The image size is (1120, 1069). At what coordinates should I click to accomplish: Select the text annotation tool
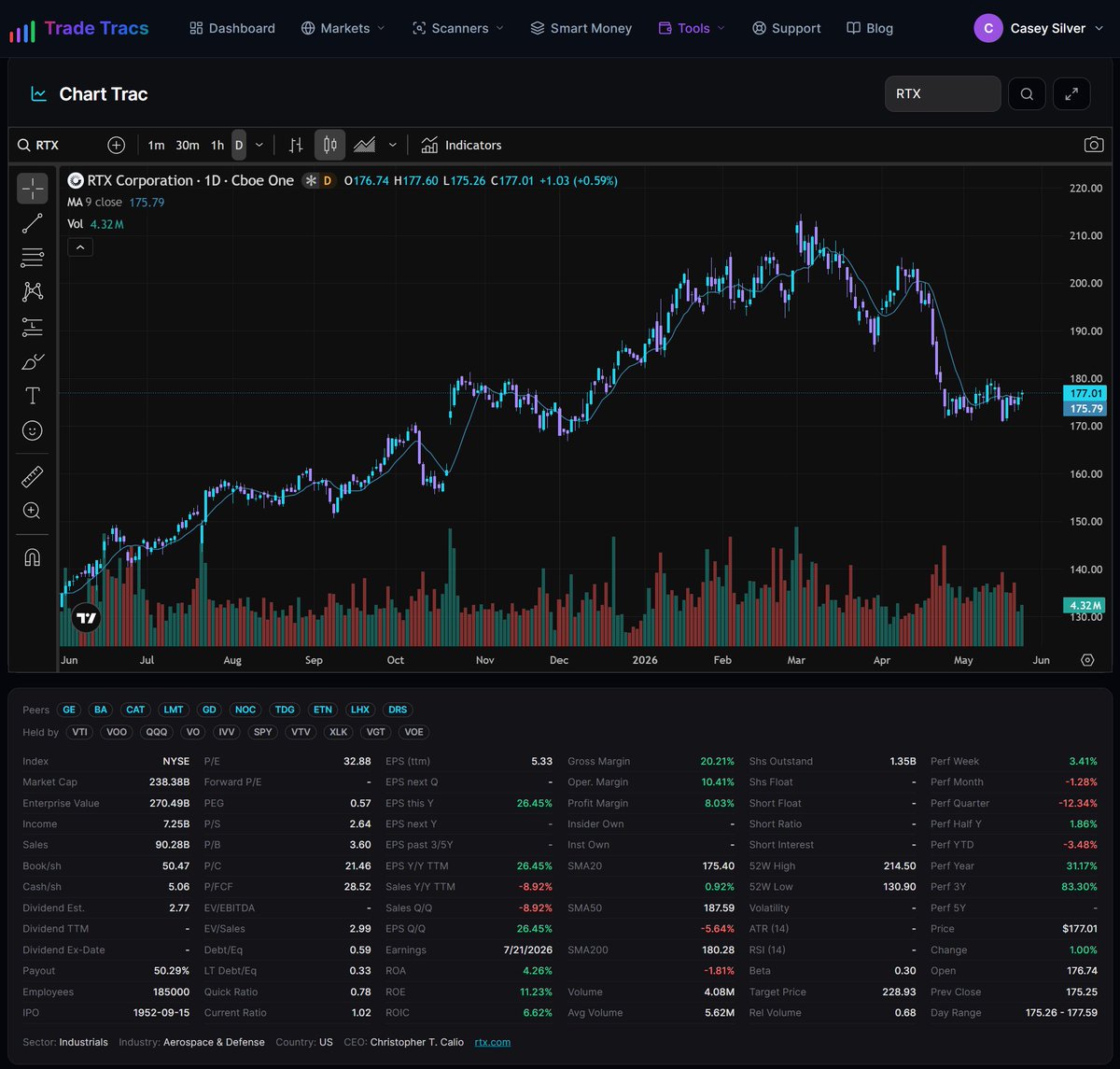[33, 396]
